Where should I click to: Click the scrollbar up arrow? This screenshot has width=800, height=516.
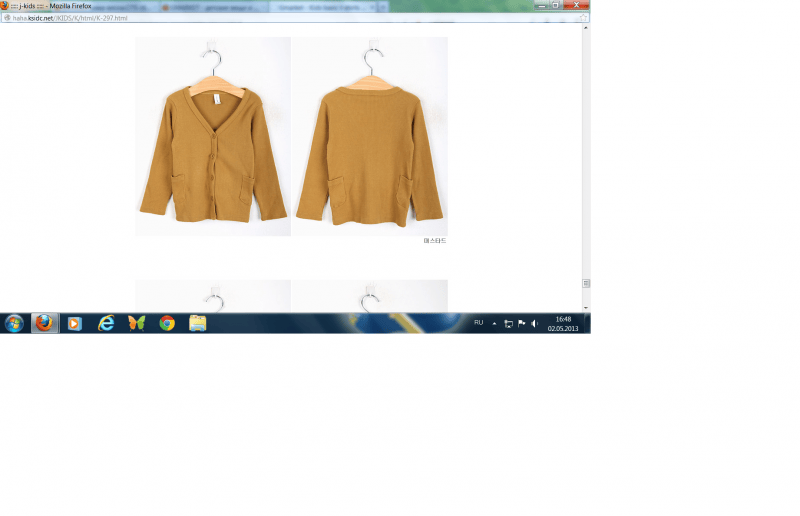coord(586,28)
